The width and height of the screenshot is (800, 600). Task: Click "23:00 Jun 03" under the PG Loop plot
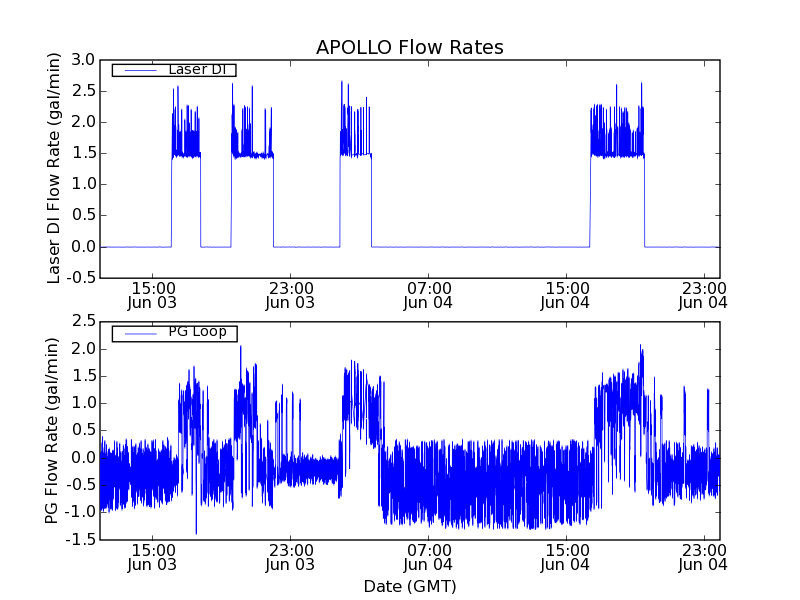[x=290, y=558]
